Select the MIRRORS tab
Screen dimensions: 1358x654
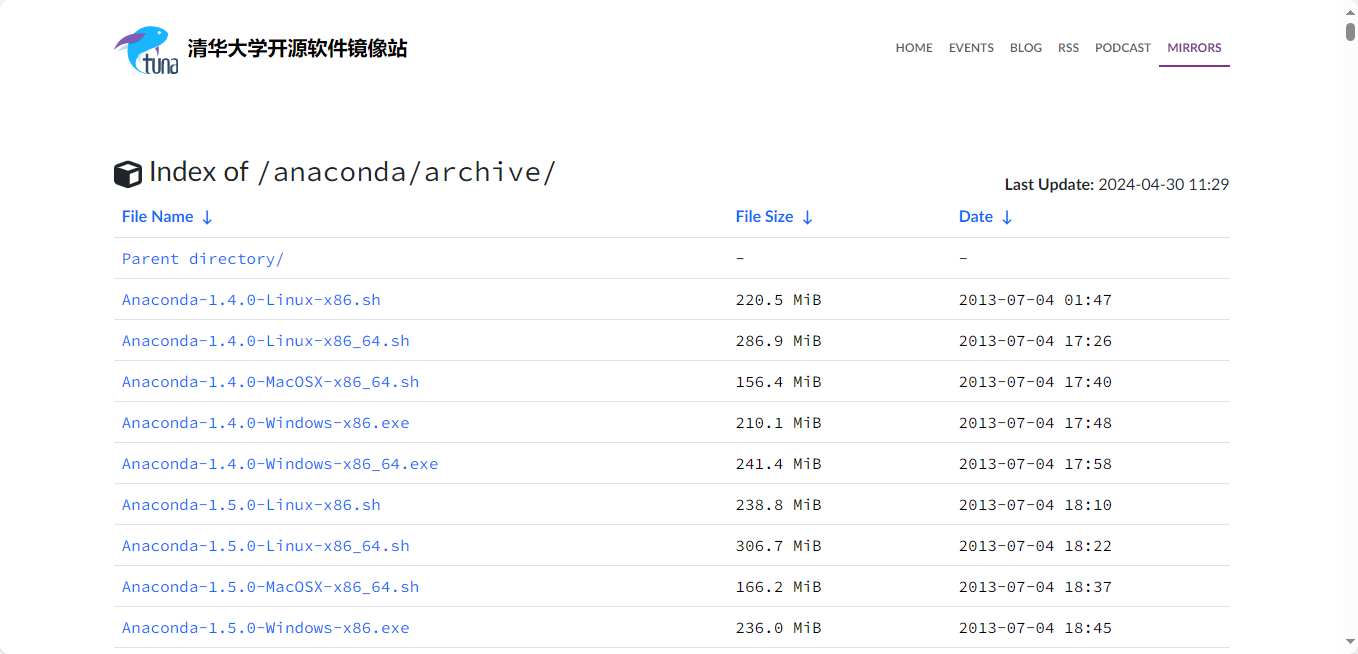point(1194,48)
